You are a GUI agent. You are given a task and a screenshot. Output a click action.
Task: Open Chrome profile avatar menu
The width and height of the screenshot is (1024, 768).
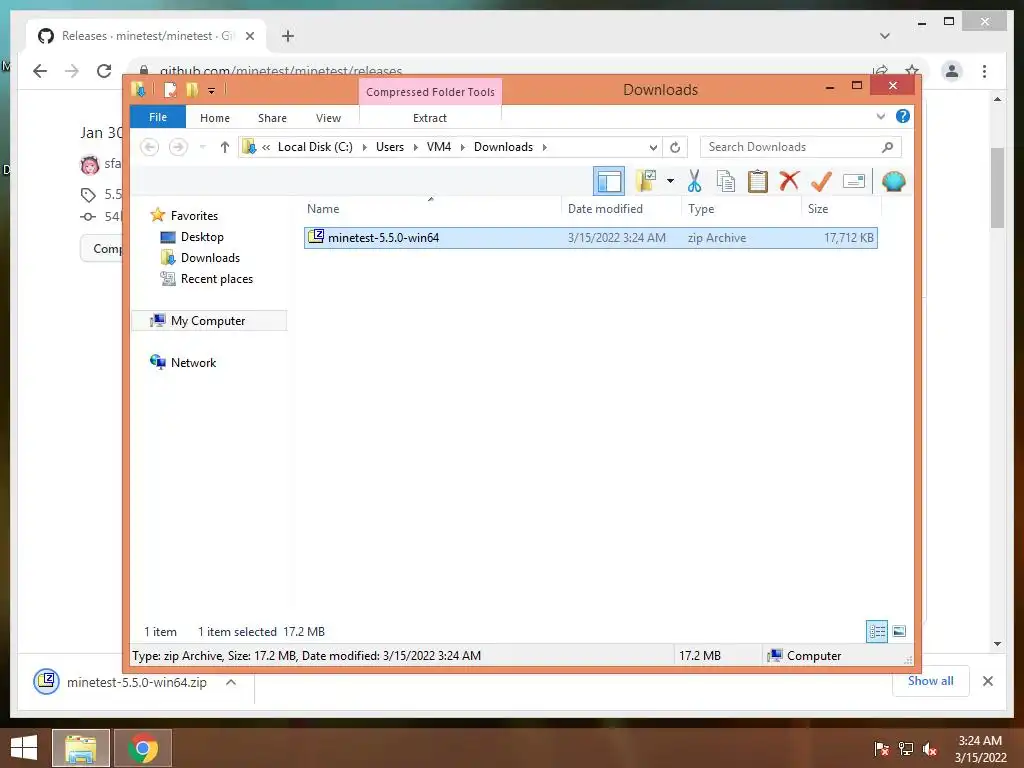coord(952,71)
